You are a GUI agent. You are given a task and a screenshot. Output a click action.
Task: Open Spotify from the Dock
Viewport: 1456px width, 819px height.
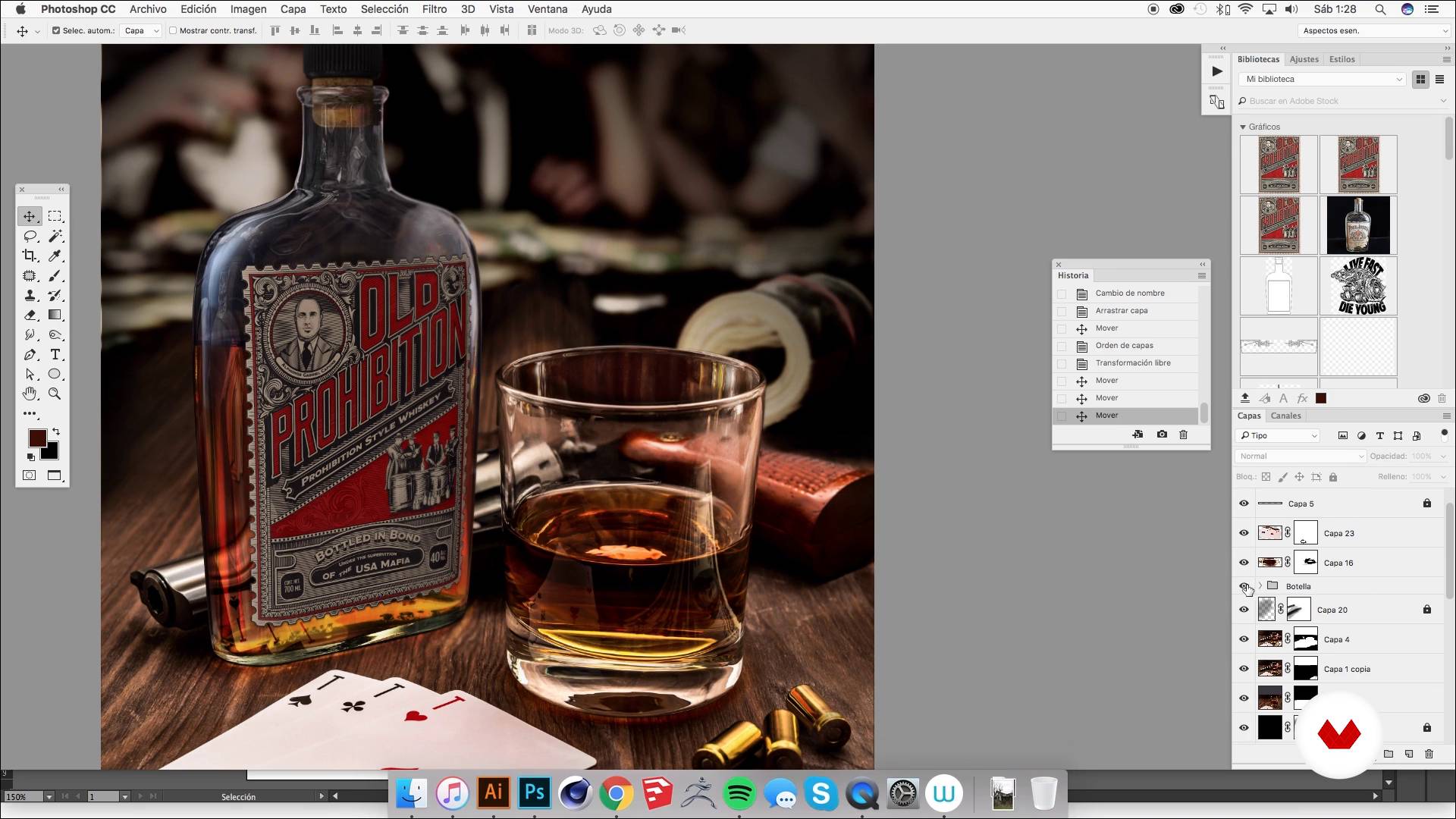tap(739, 794)
